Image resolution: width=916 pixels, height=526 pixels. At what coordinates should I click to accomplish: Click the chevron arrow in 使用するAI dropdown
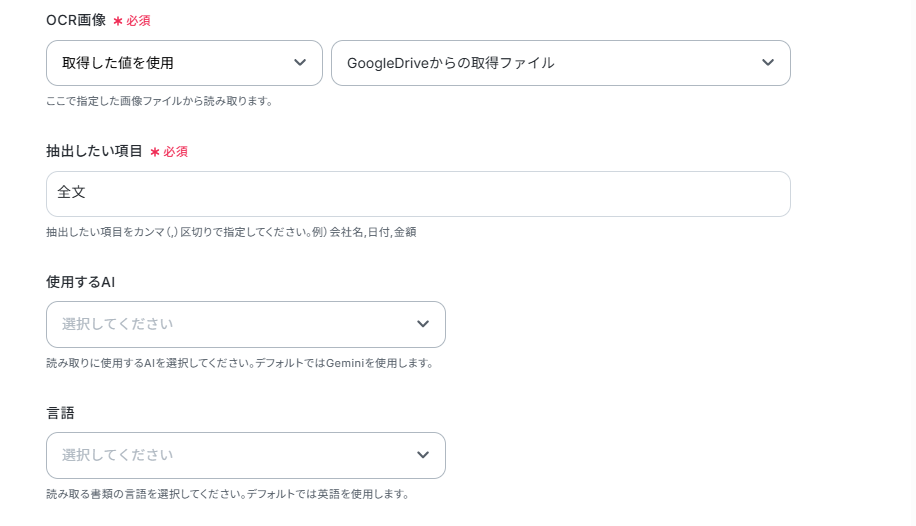pyautogui.click(x=423, y=324)
